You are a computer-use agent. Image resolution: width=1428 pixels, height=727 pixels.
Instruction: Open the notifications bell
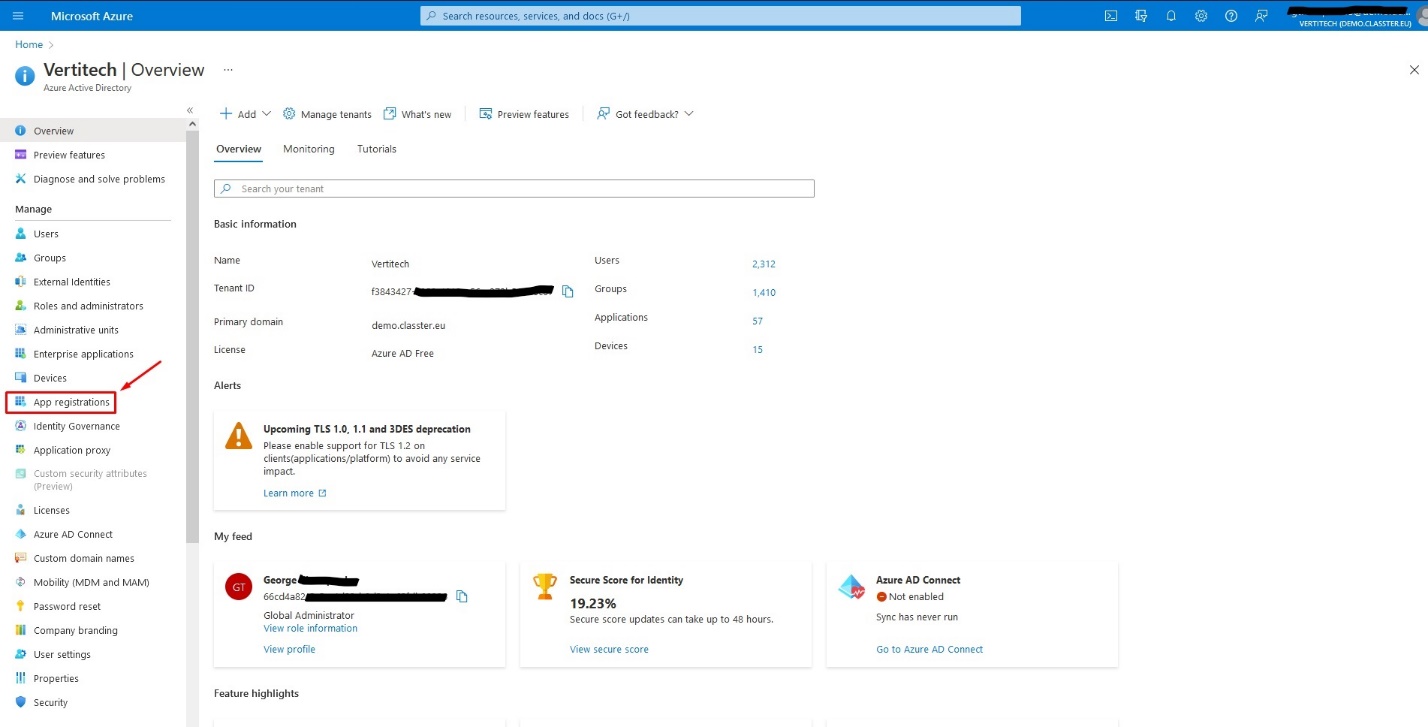click(1171, 16)
